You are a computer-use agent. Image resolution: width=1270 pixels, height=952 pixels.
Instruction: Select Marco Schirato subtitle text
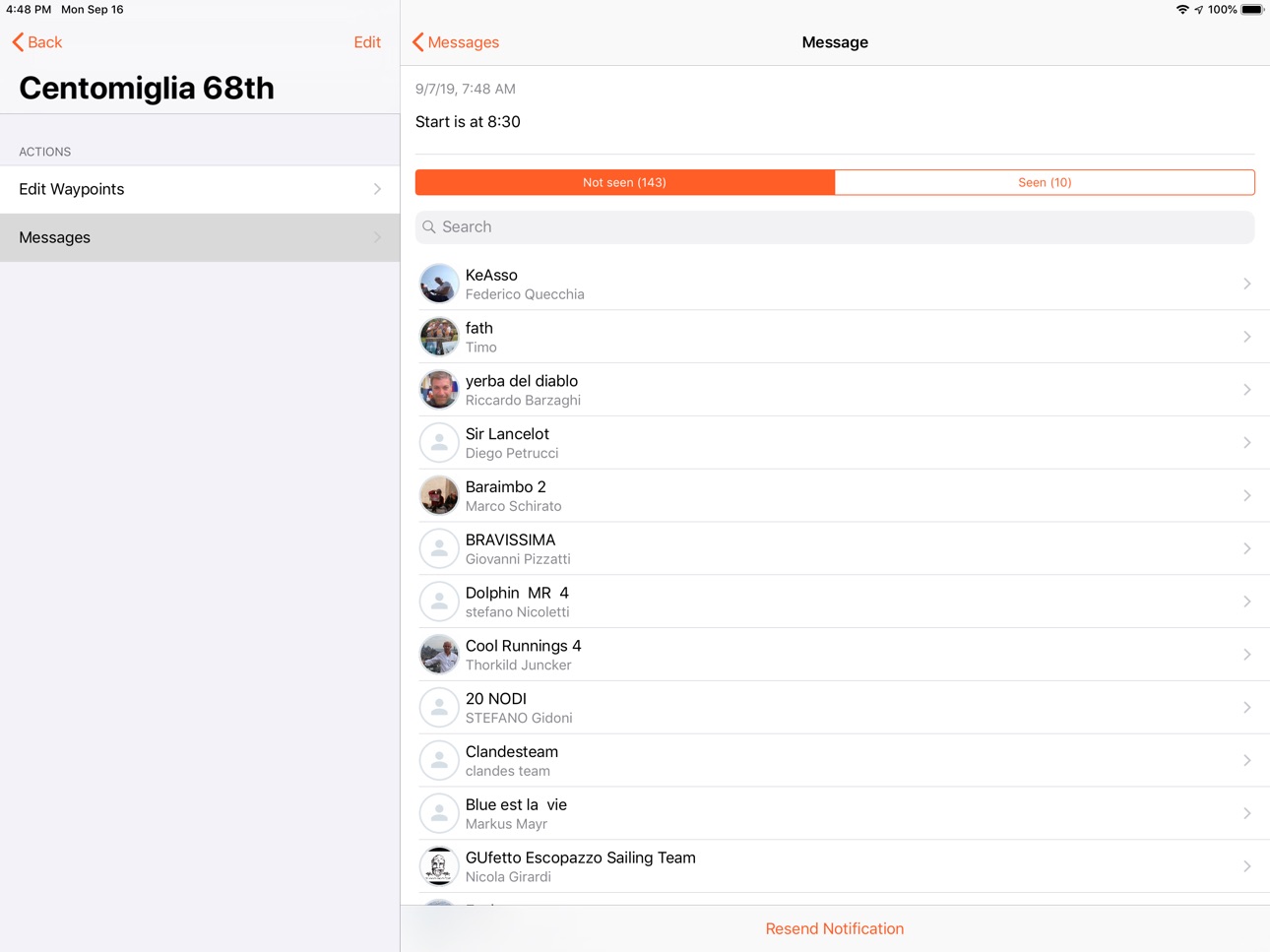(x=514, y=507)
